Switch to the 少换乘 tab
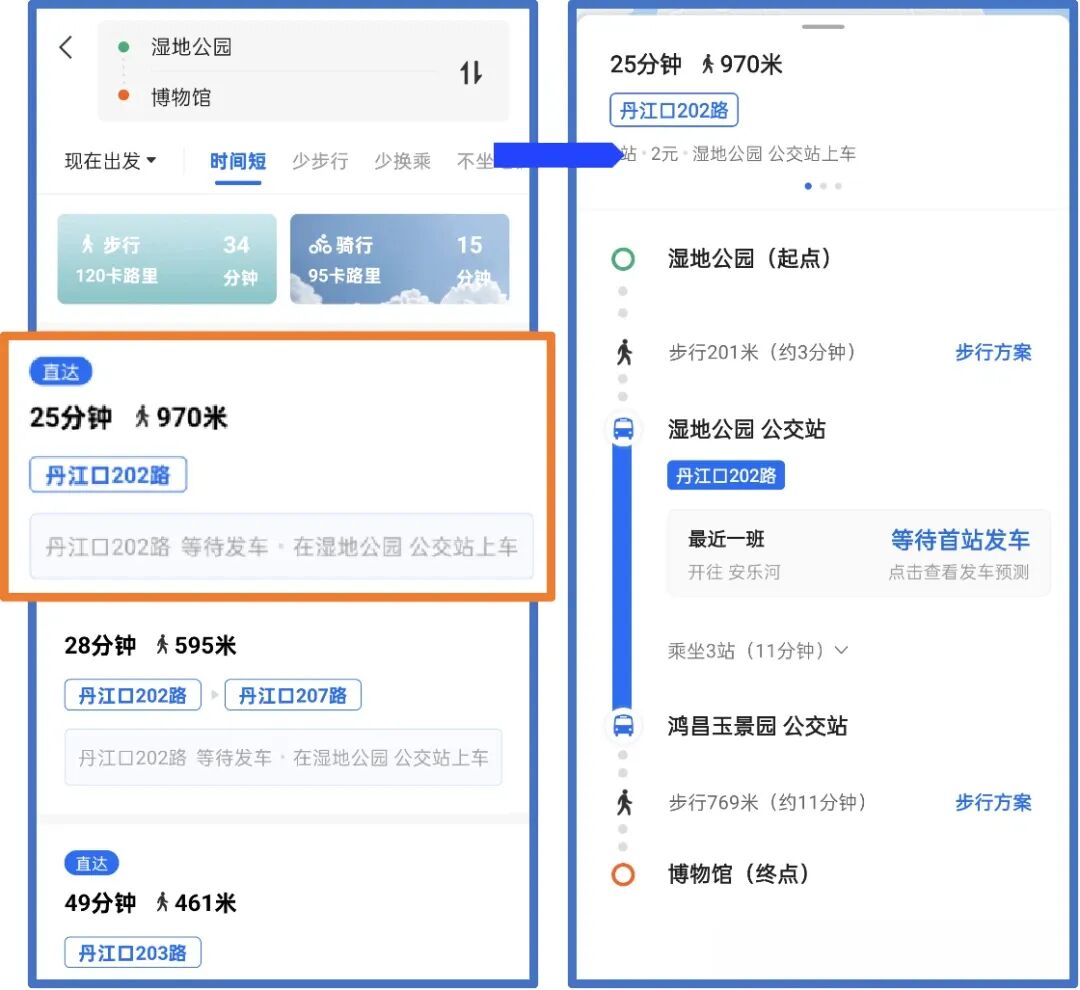 pyautogui.click(x=402, y=161)
